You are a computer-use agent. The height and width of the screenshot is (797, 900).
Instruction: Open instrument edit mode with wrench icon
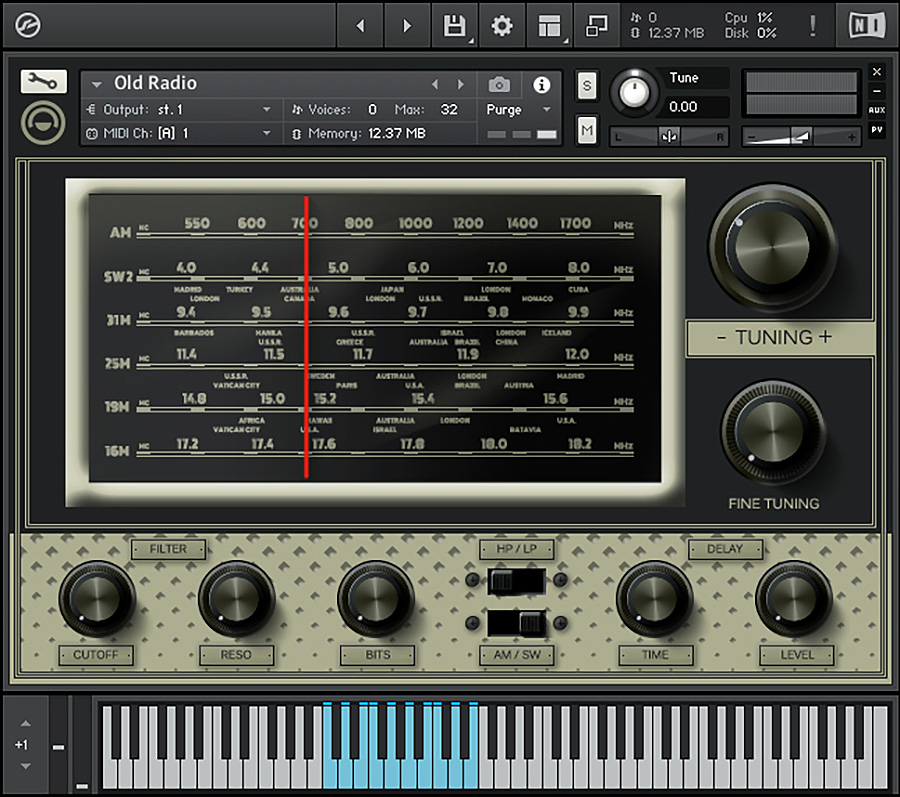(x=44, y=81)
